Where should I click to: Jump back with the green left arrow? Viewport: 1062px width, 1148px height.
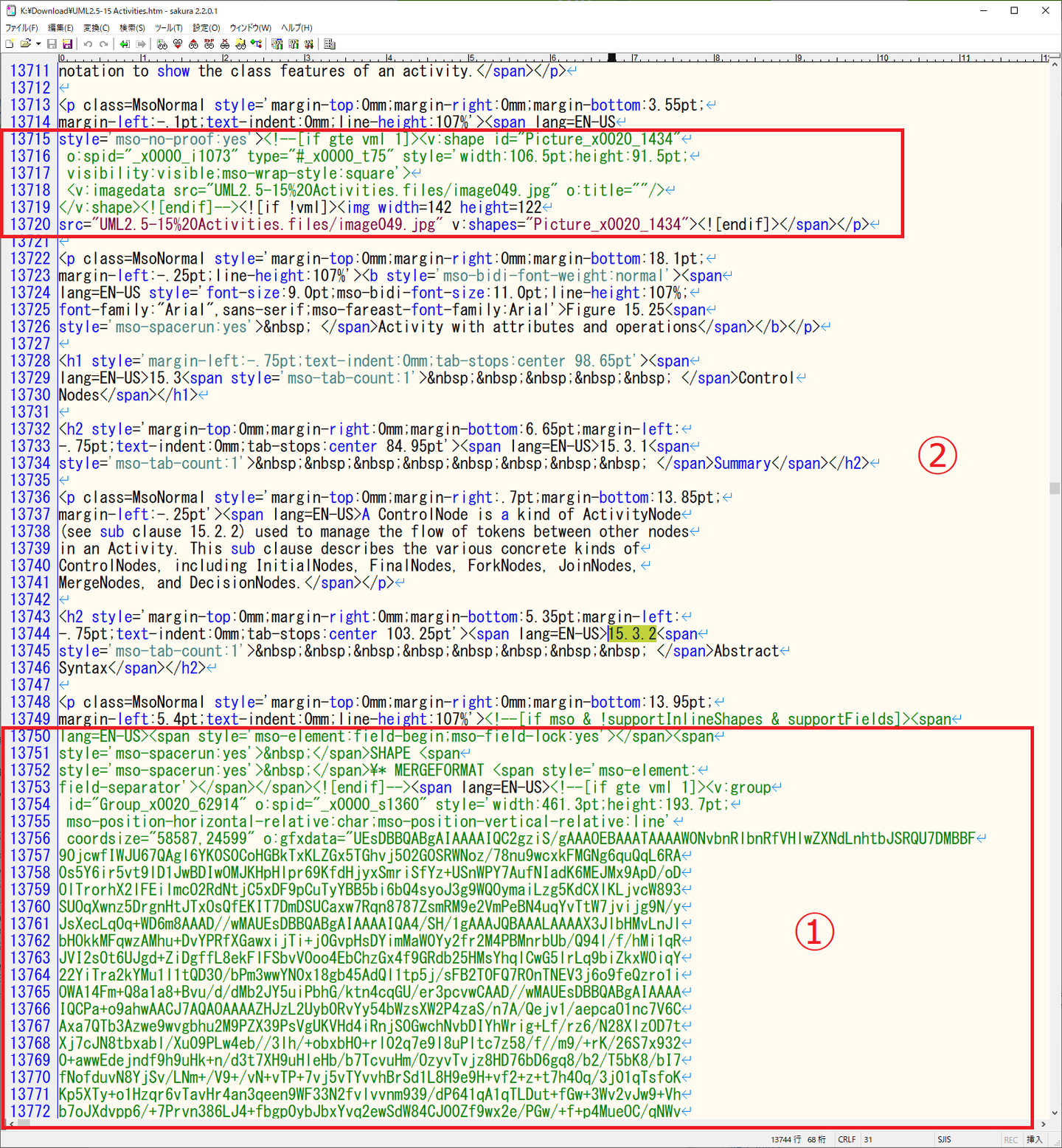125,44
